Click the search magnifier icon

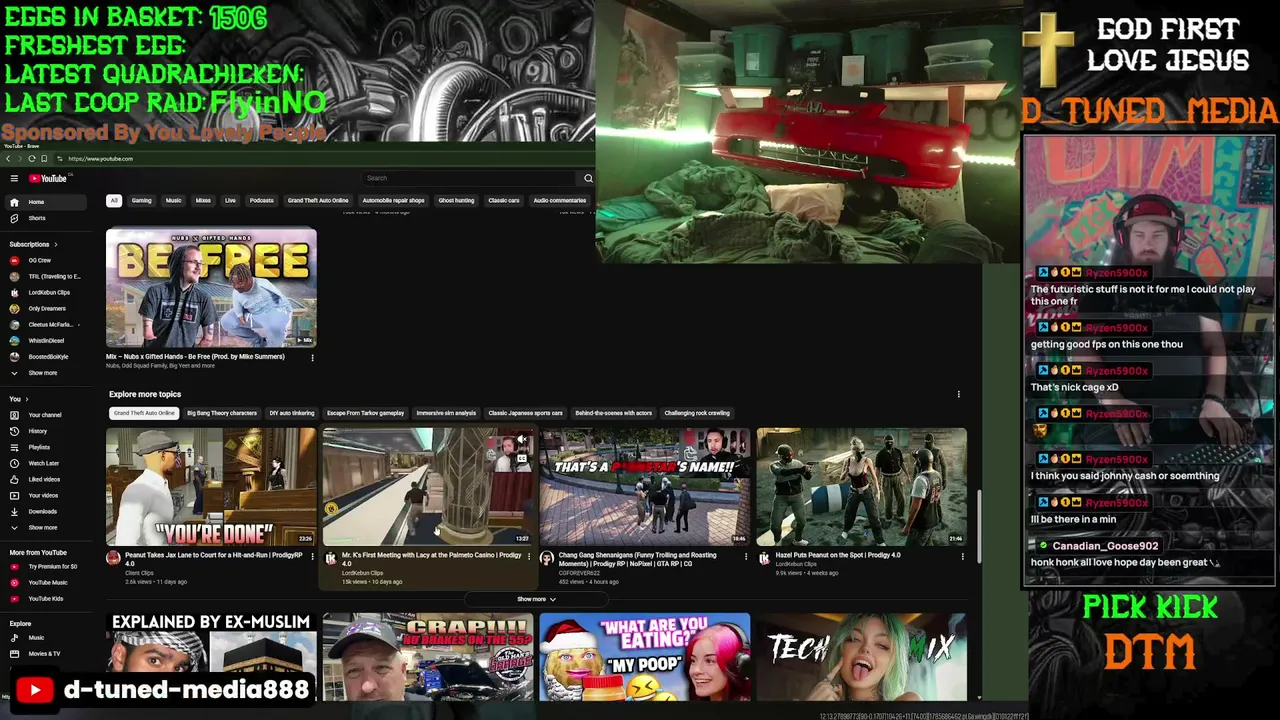point(588,179)
